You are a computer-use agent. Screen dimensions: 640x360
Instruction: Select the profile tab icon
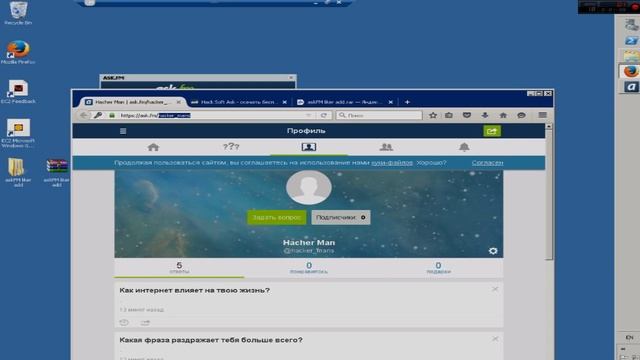(x=309, y=147)
